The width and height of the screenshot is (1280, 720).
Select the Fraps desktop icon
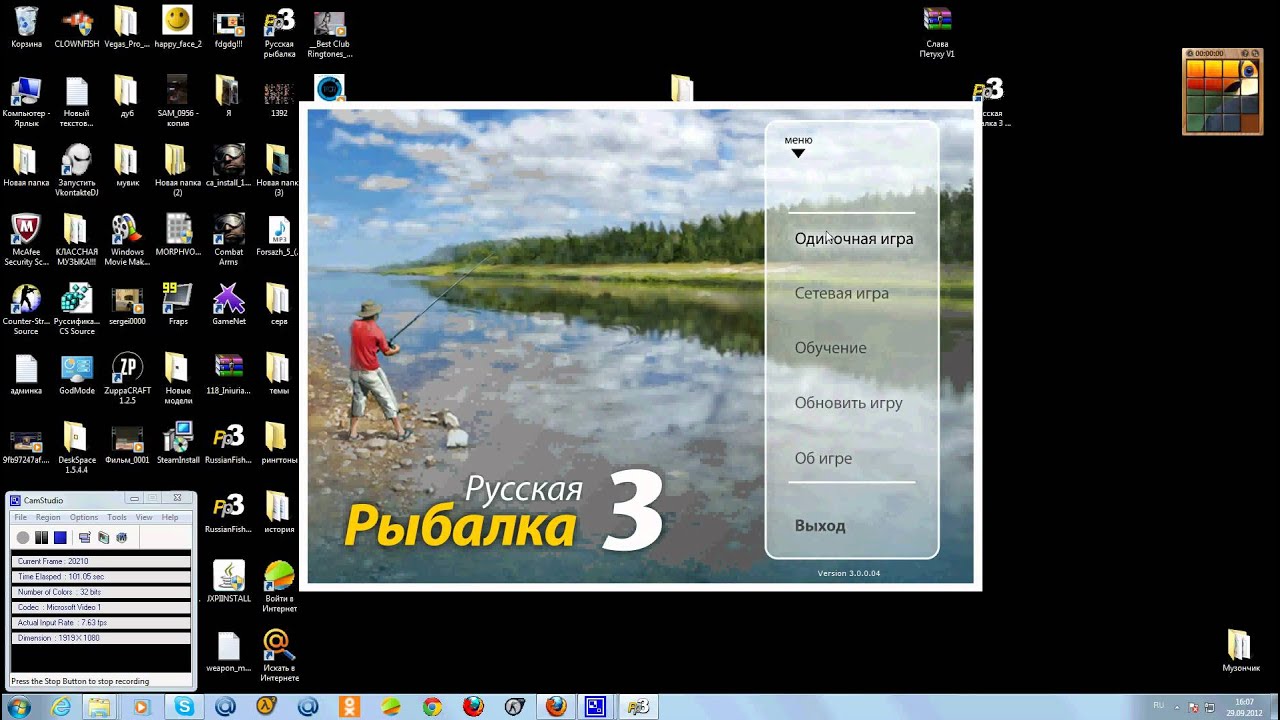pyautogui.click(x=178, y=304)
